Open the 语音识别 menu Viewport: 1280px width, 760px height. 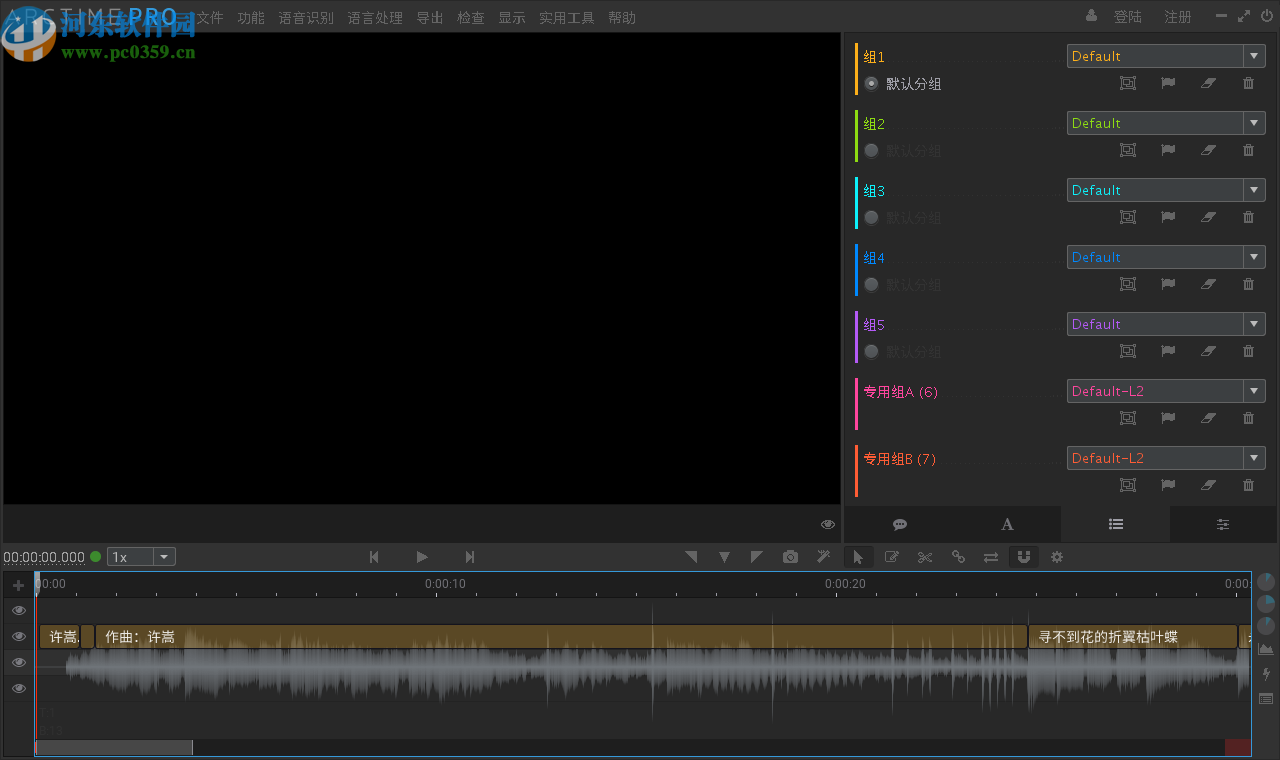click(x=306, y=17)
